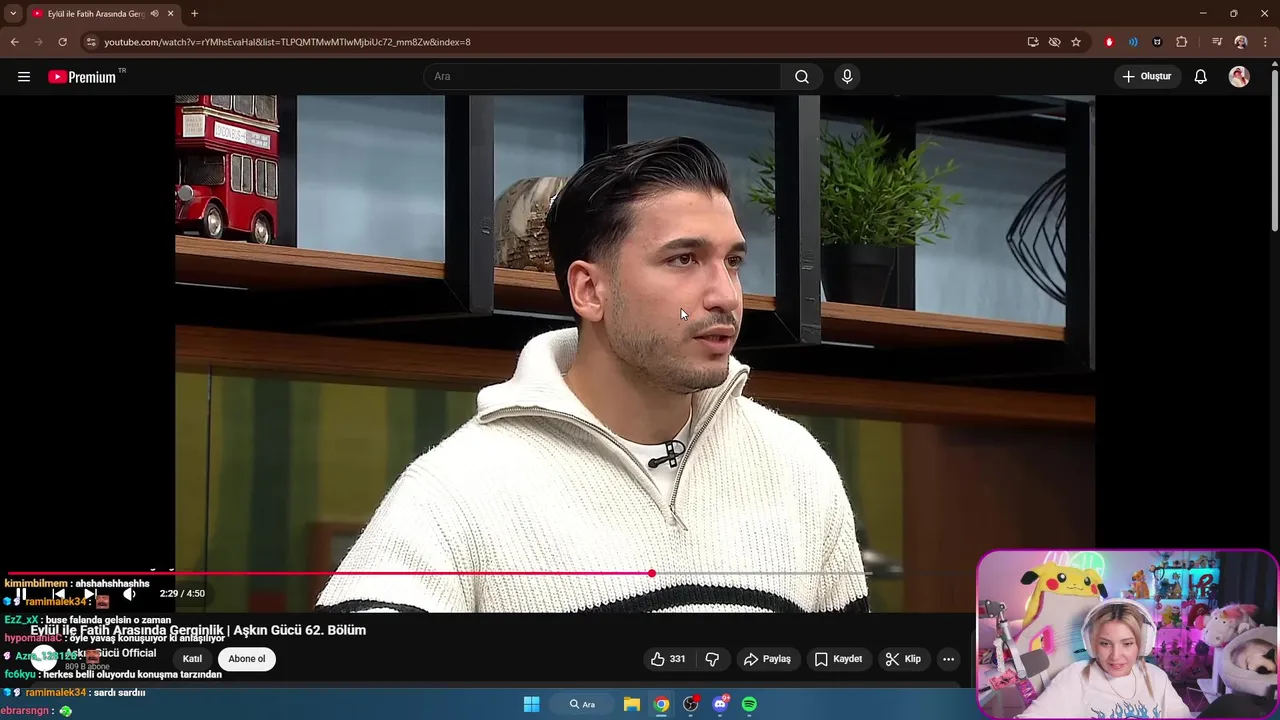Create a clip with Klip button

903,659
